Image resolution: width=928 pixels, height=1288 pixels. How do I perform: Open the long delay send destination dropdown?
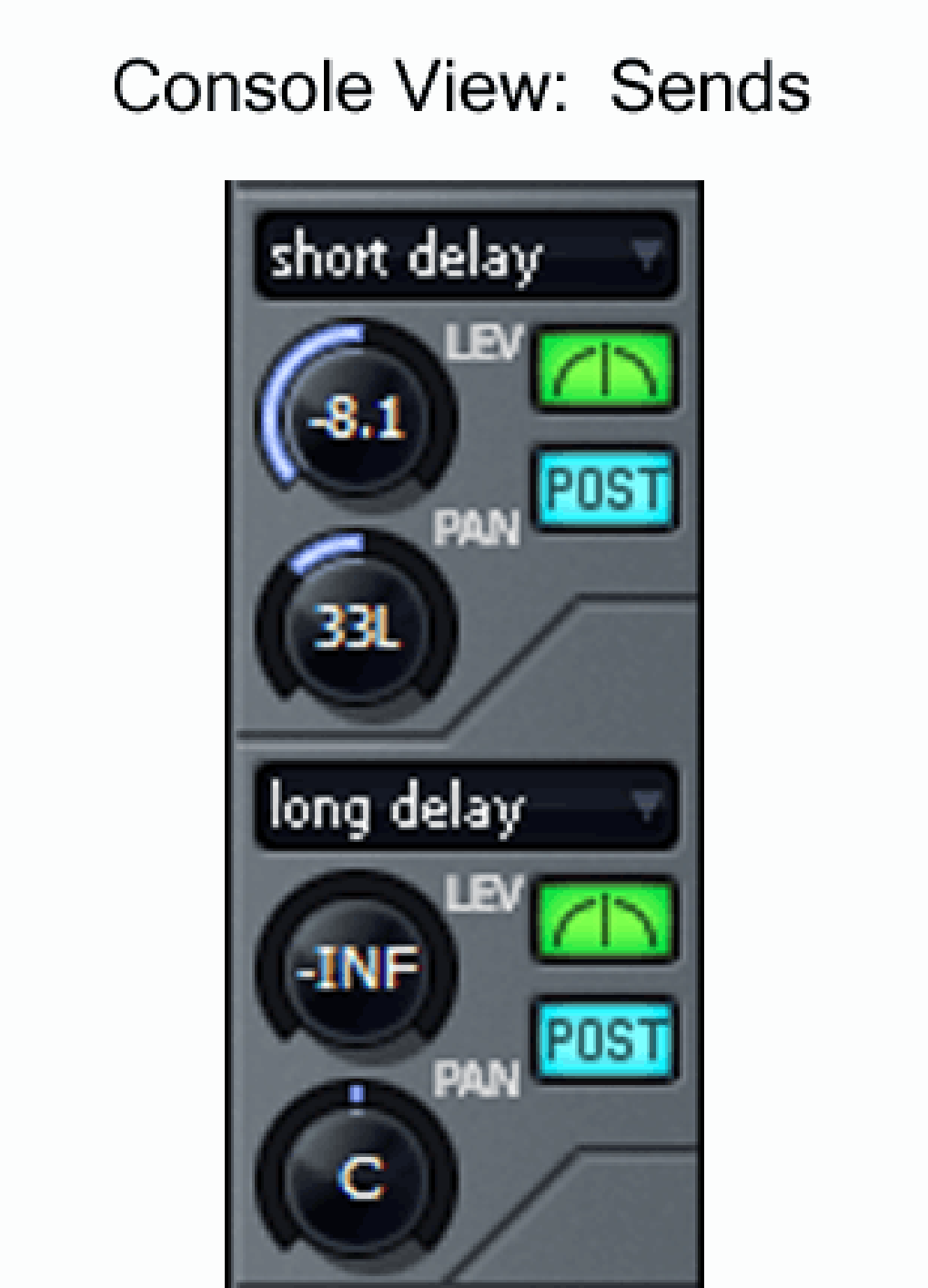click(467, 807)
